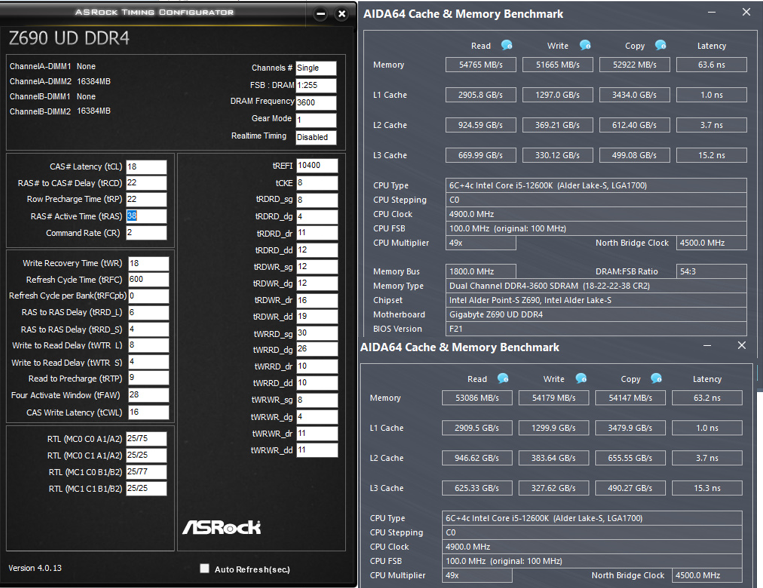Select the RAS# to CAS# Delay (tRCD) field
763x588 pixels.
pyautogui.click(x=146, y=183)
